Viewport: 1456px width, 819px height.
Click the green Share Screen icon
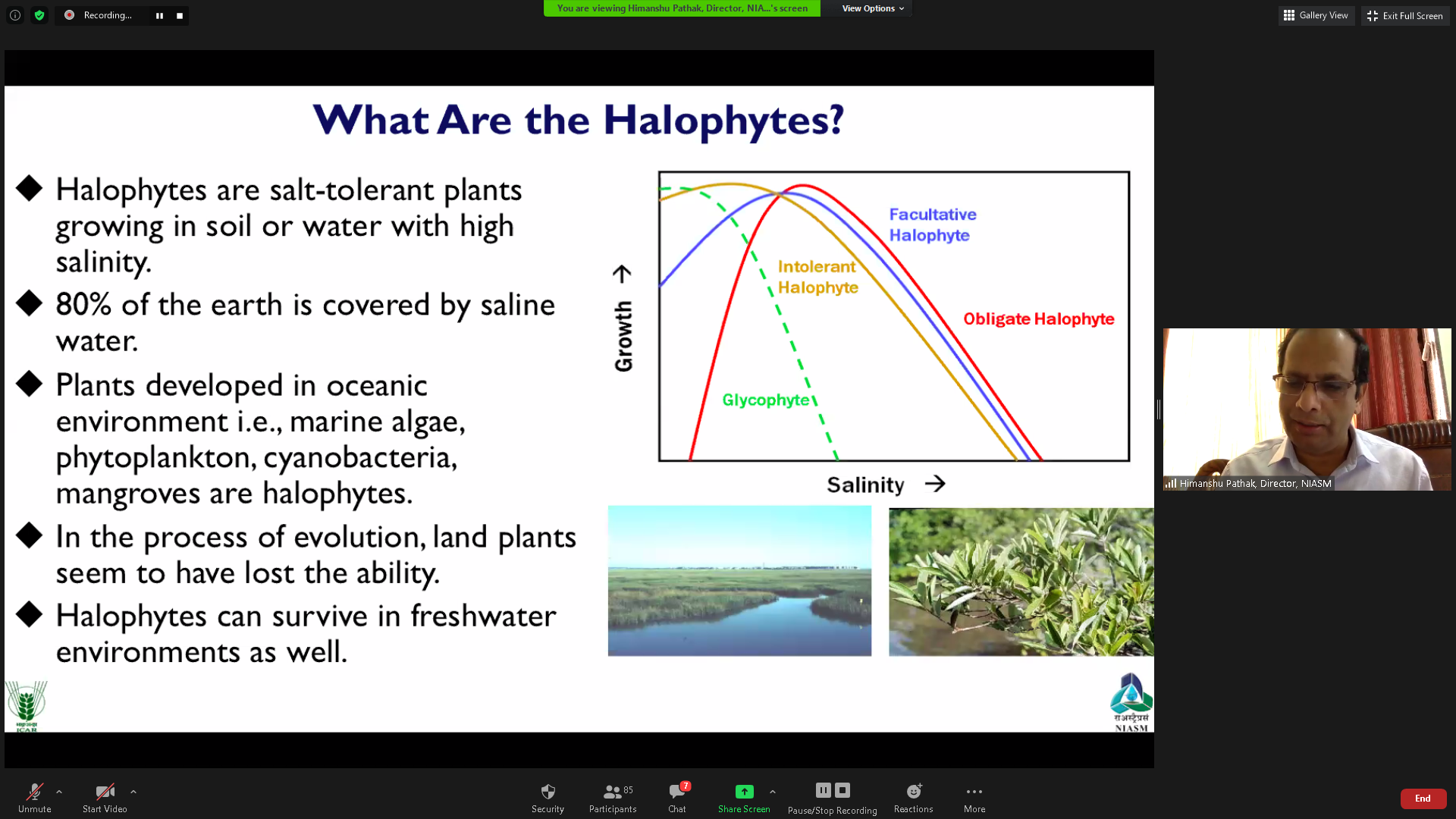click(744, 792)
